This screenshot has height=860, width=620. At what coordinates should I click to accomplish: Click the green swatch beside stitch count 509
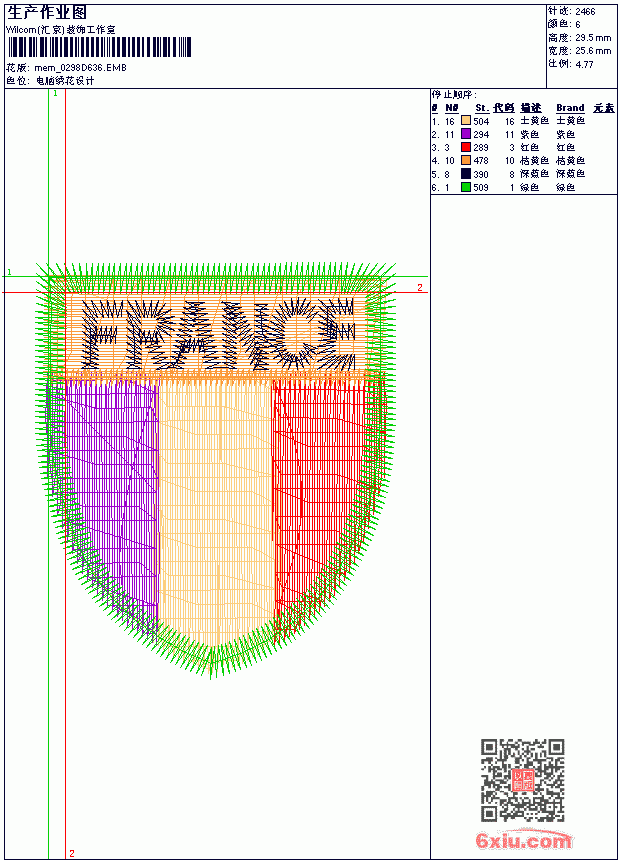pos(466,187)
